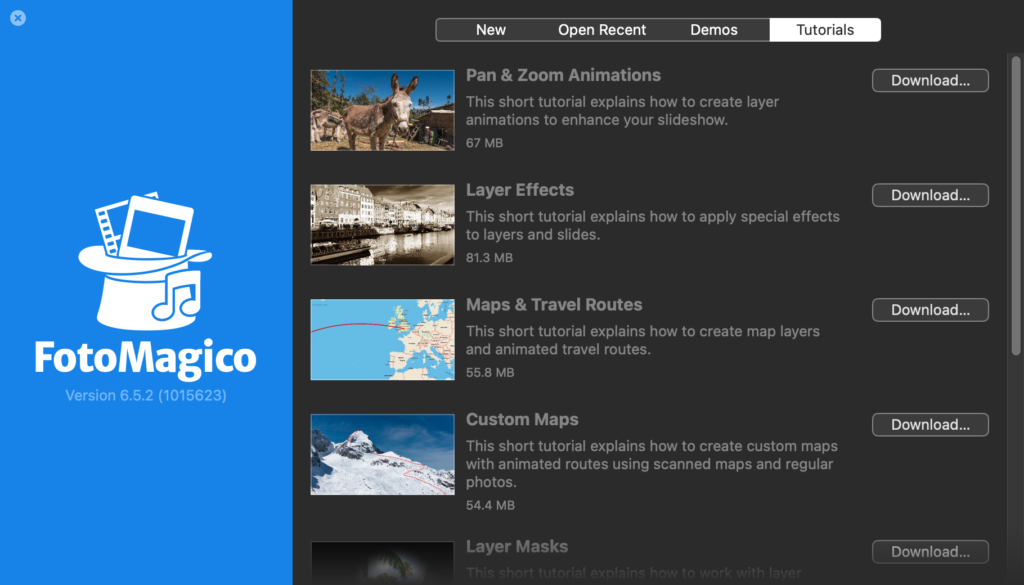Screen dimensions: 1024x585
Task: Download the Layer Effects tutorial
Action: point(929,195)
